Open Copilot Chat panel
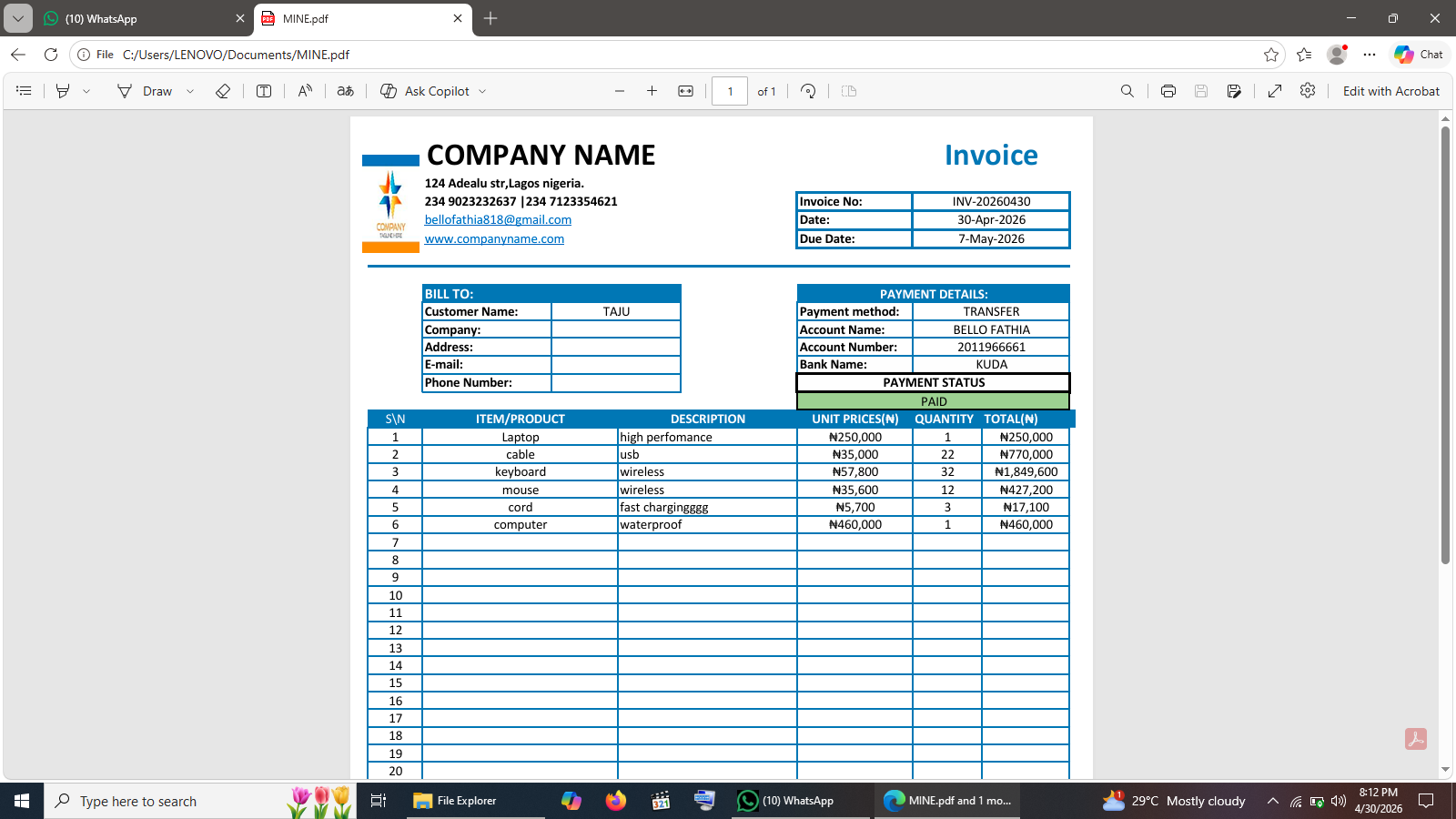The height and width of the screenshot is (819, 1456). click(1420, 55)
